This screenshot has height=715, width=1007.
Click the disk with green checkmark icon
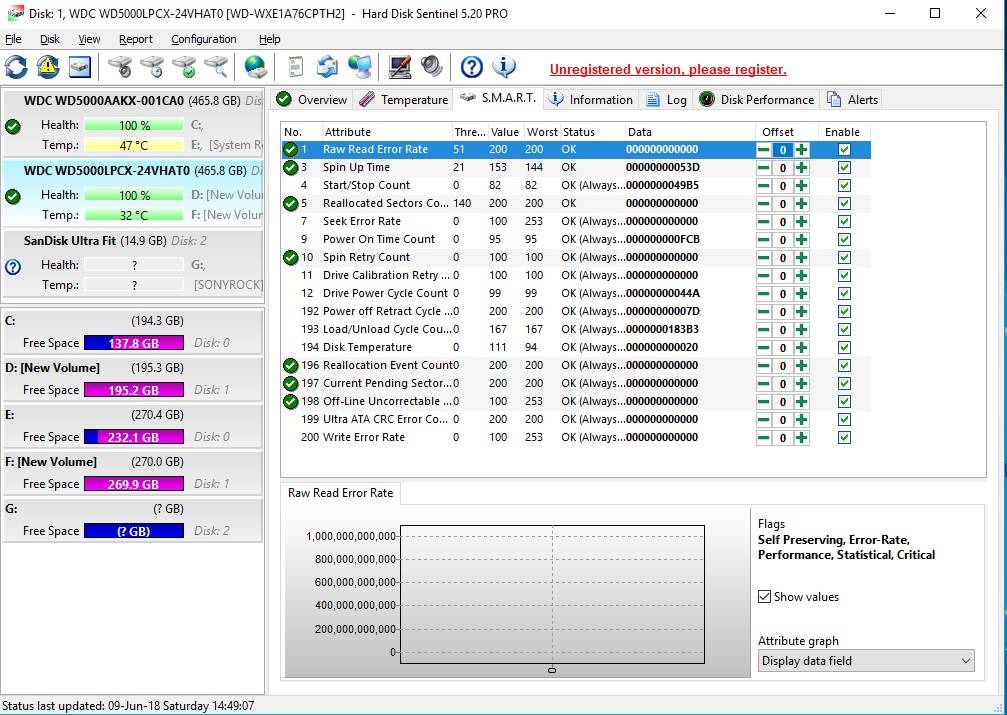point(184,67)
